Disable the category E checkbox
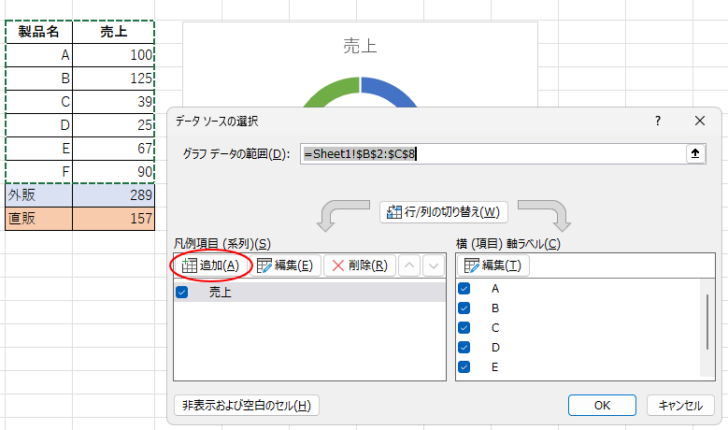 click(464, 366)
